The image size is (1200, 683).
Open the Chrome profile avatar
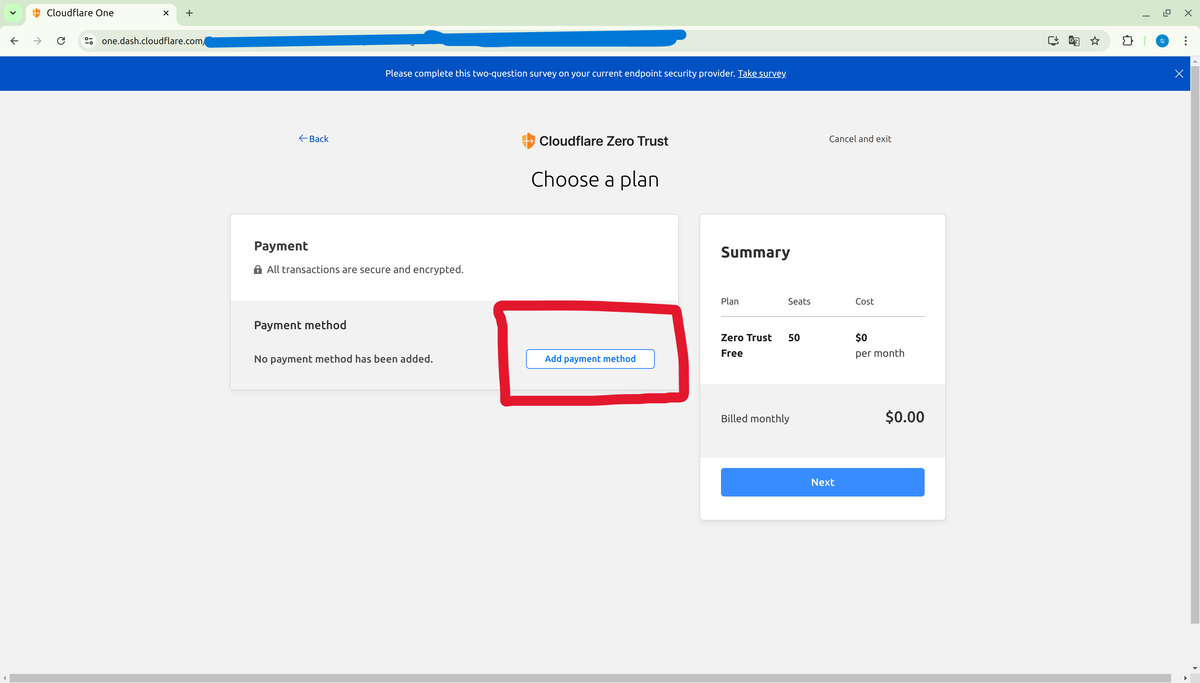[x=1162, y=41]
